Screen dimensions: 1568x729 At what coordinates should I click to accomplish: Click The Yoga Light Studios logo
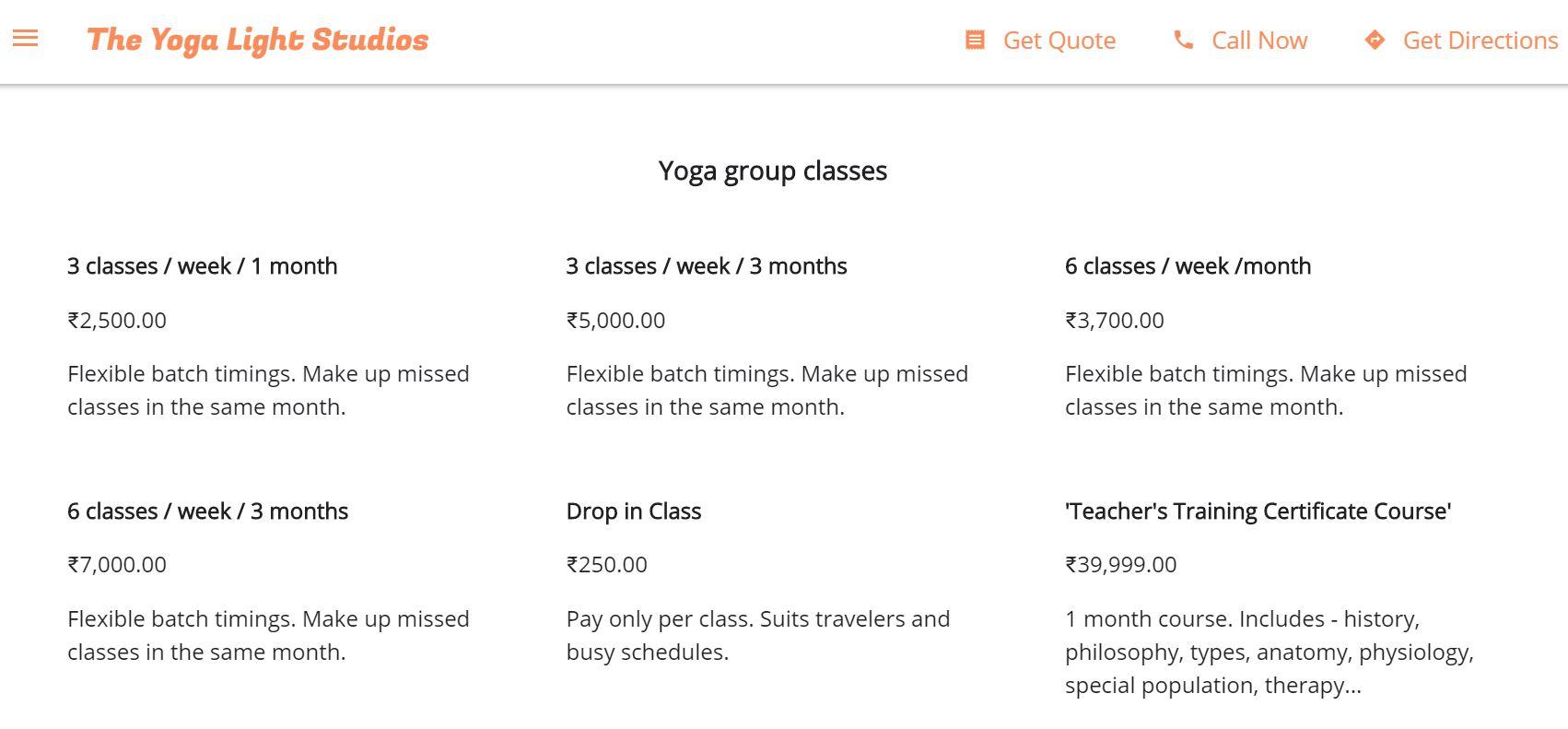click(258, 41)
